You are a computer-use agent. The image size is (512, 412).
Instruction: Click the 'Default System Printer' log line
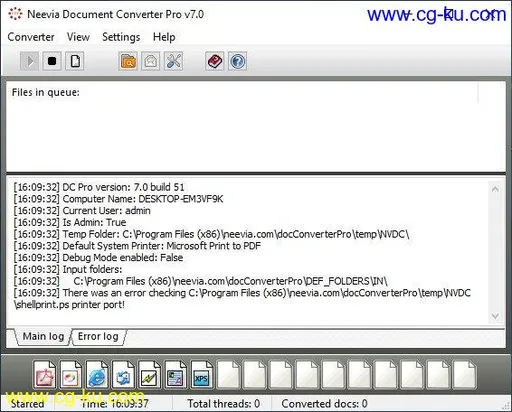(137, 246)
